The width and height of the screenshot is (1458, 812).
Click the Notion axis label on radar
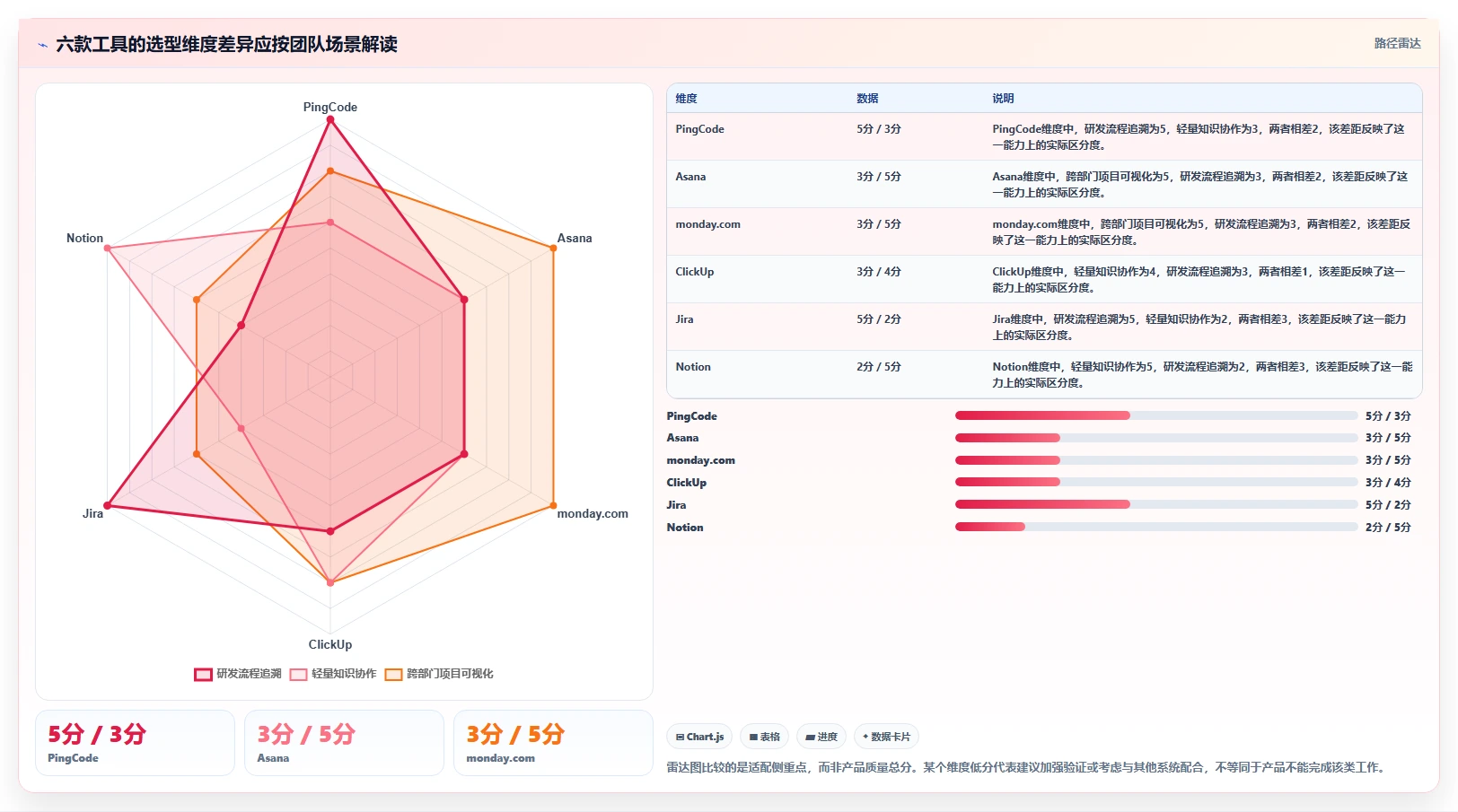coord(84,238)
